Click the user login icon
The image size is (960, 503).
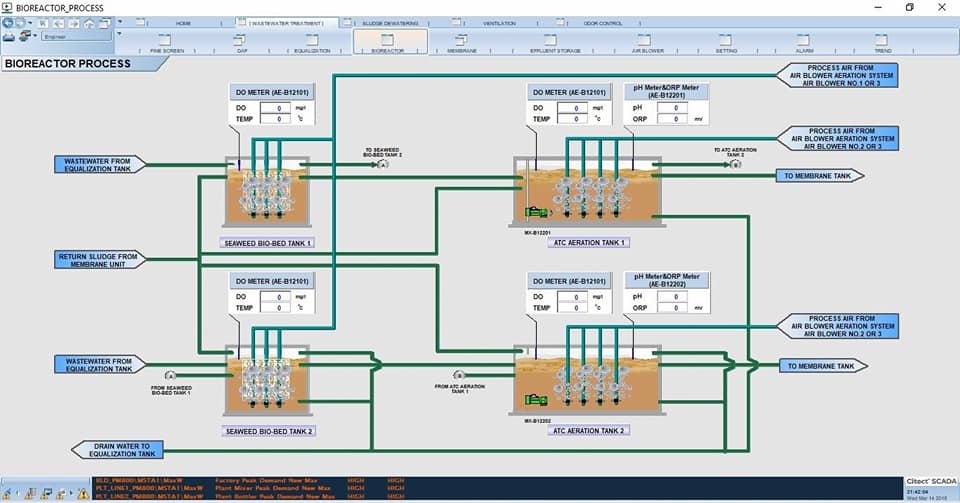25,37
